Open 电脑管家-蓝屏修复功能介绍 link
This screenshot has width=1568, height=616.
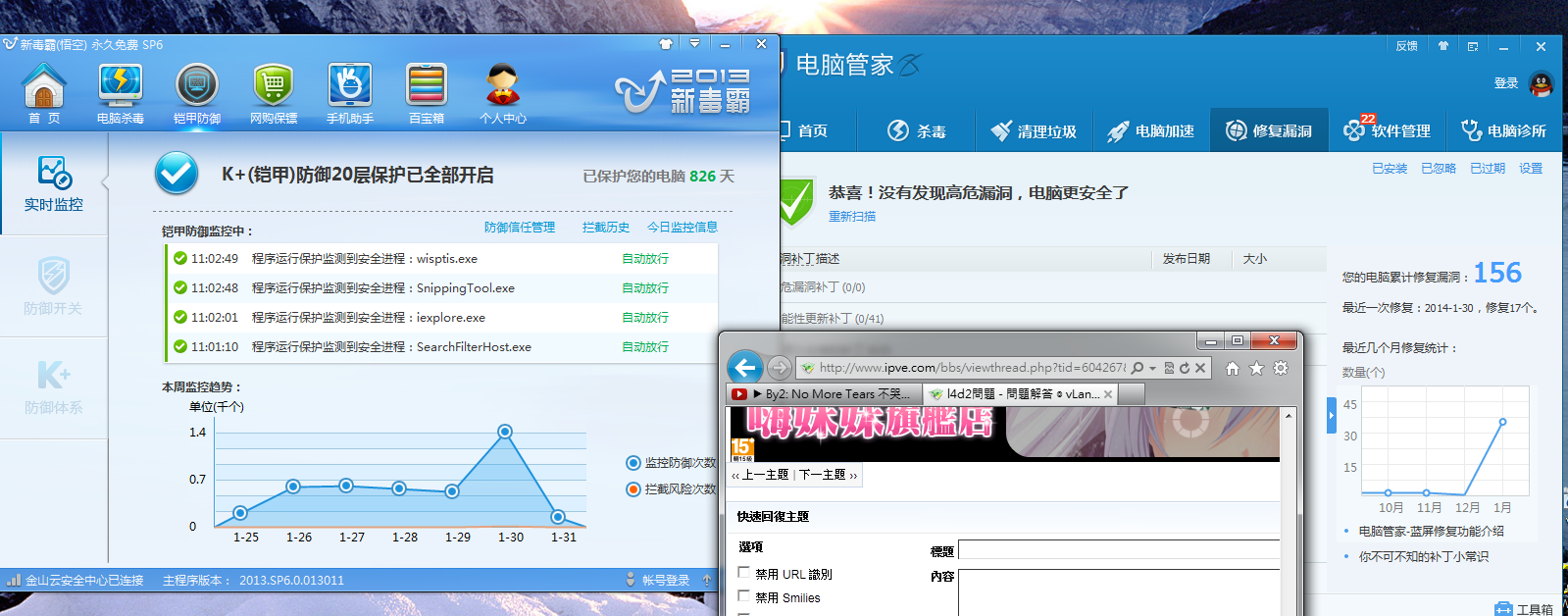[1432, 532]
